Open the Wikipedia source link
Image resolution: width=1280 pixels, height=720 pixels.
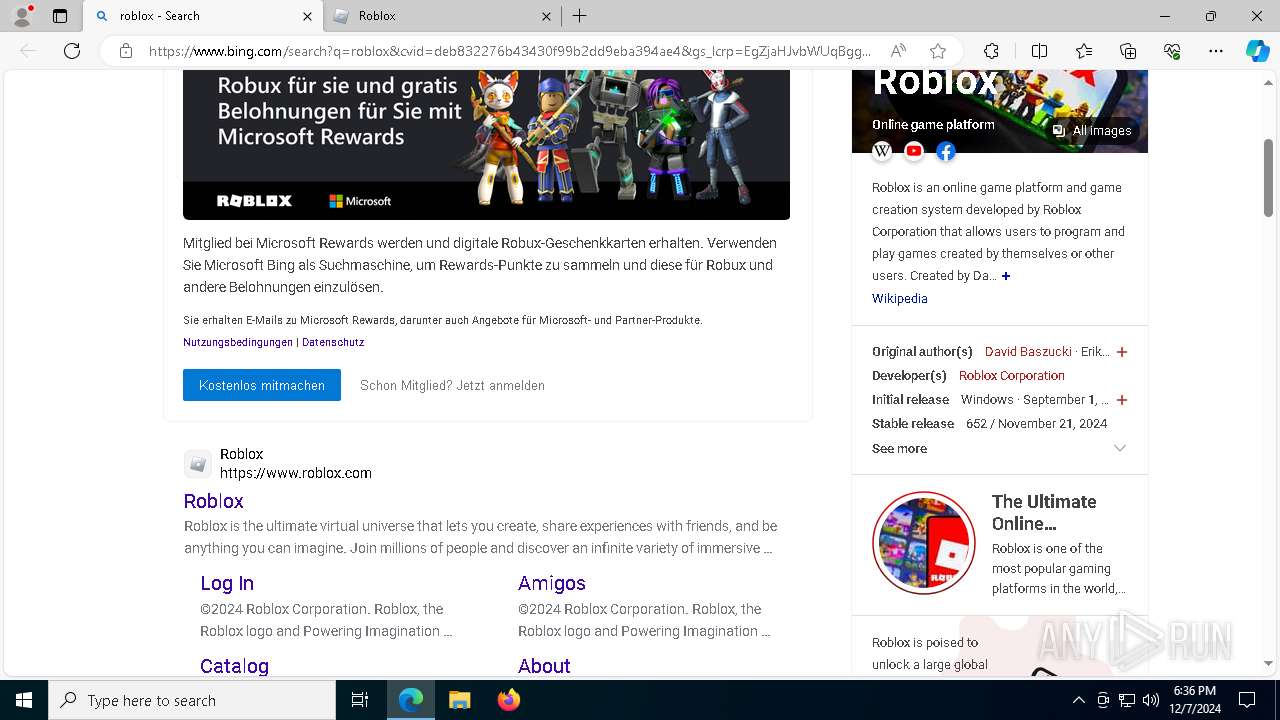[900, 299]
